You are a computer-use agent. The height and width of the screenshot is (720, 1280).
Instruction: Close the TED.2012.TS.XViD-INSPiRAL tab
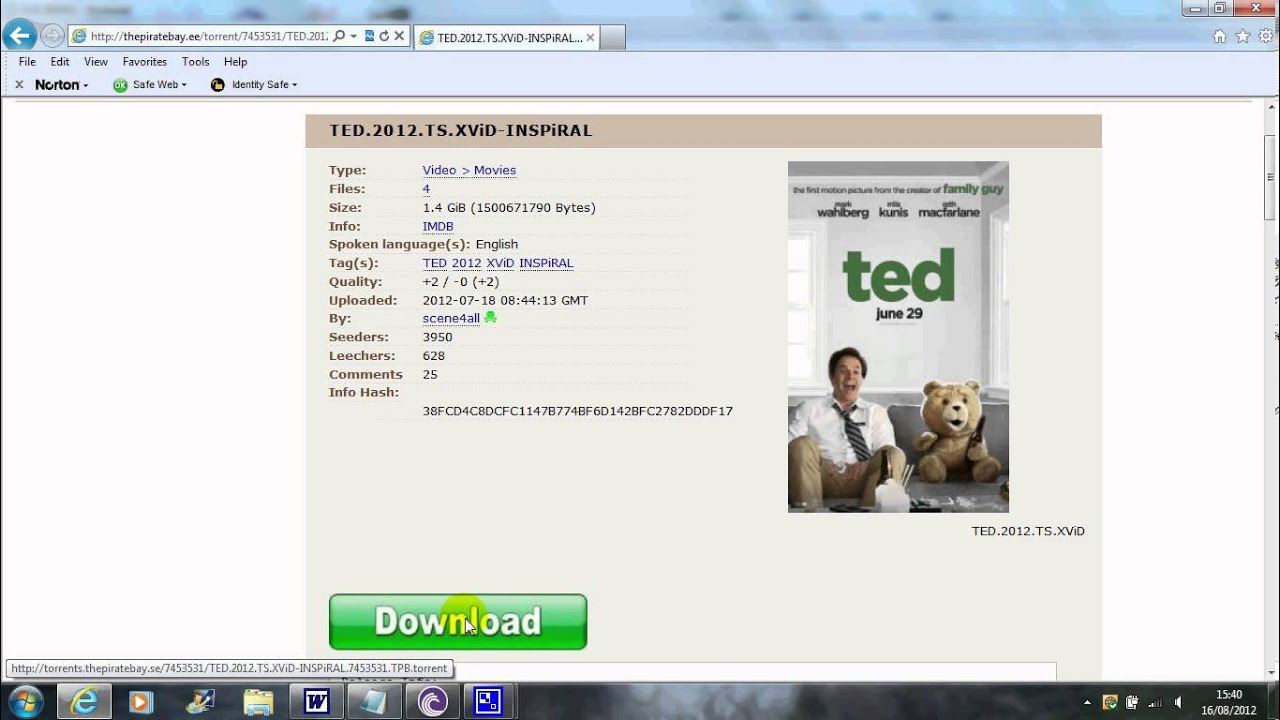coord(590,37)
